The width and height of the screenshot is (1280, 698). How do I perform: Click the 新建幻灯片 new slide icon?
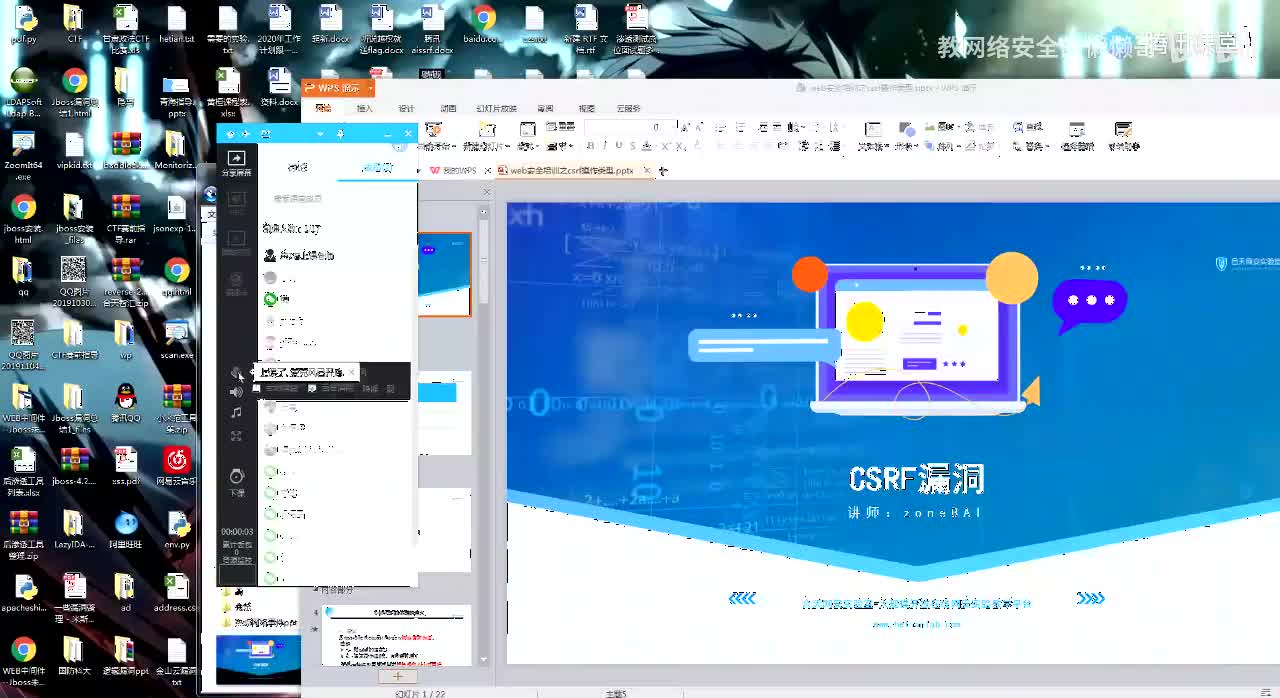(487, 129)
